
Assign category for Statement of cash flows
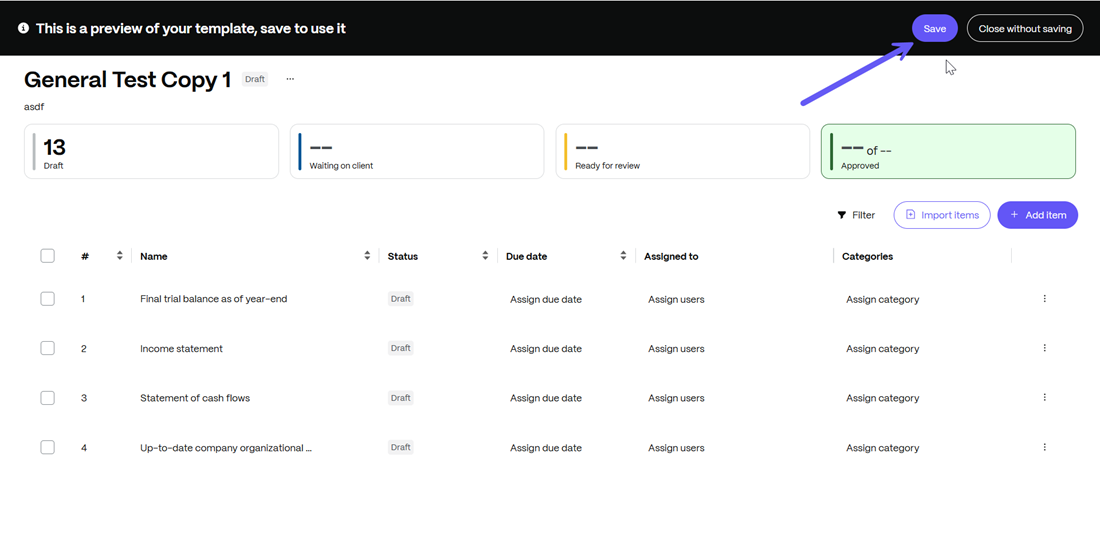tap(883, 398)
